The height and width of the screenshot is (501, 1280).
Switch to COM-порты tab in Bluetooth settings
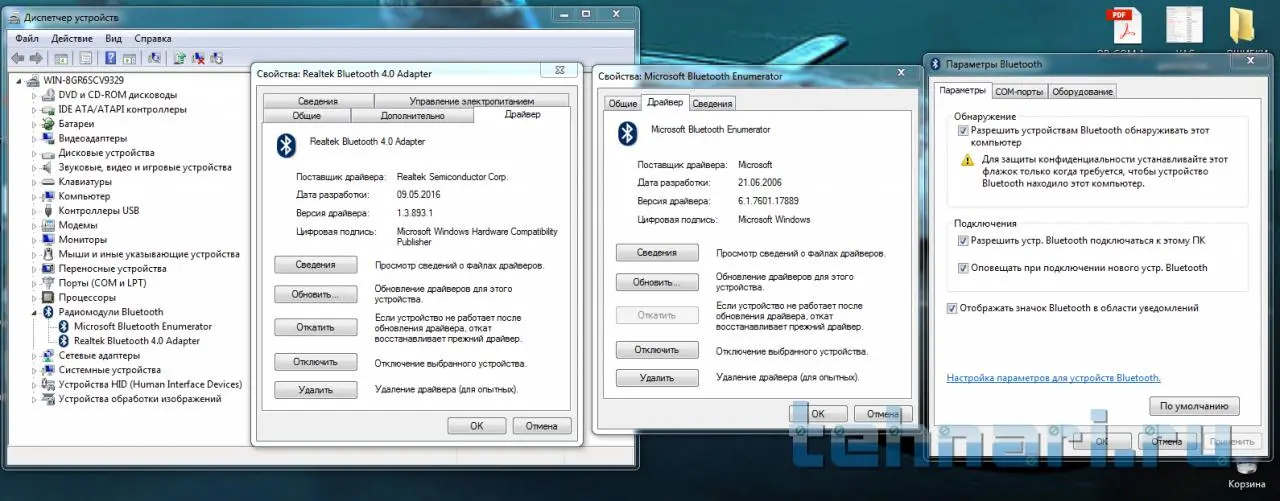pyautogui.click(x=1019, y=92)
